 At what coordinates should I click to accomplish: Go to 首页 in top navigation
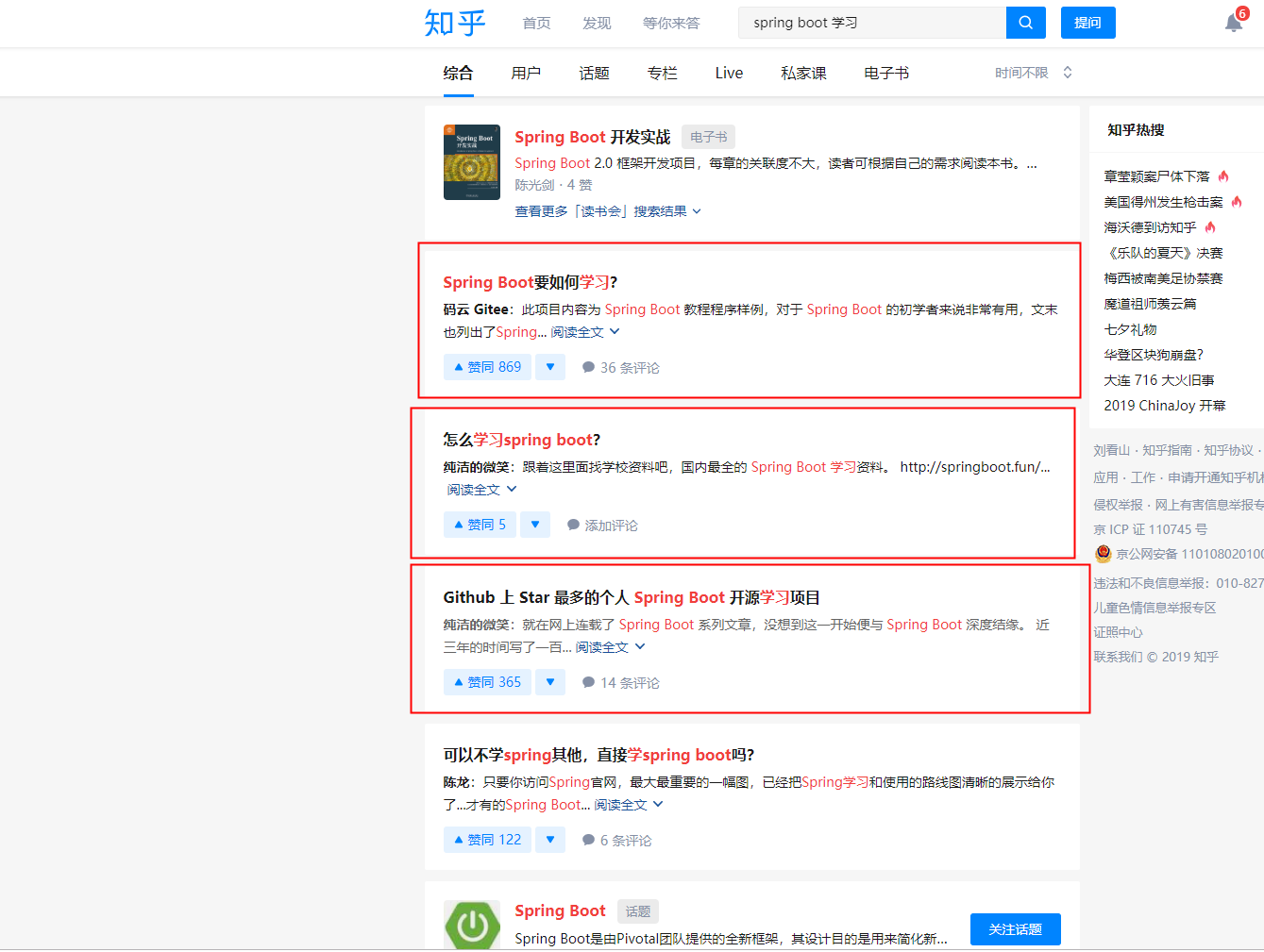tap(537, 23)
